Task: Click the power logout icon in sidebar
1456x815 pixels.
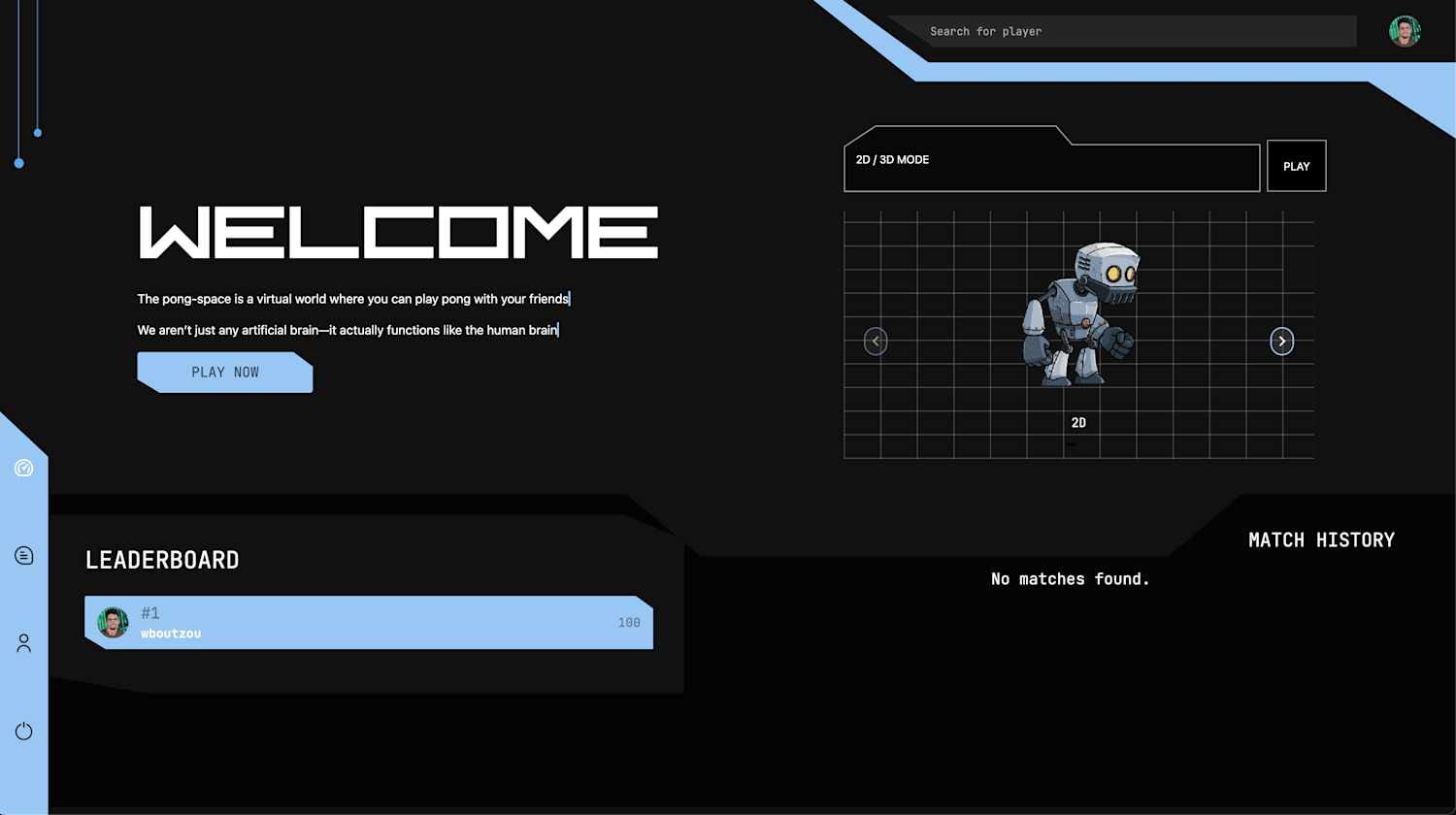Action: click(24, 731)
